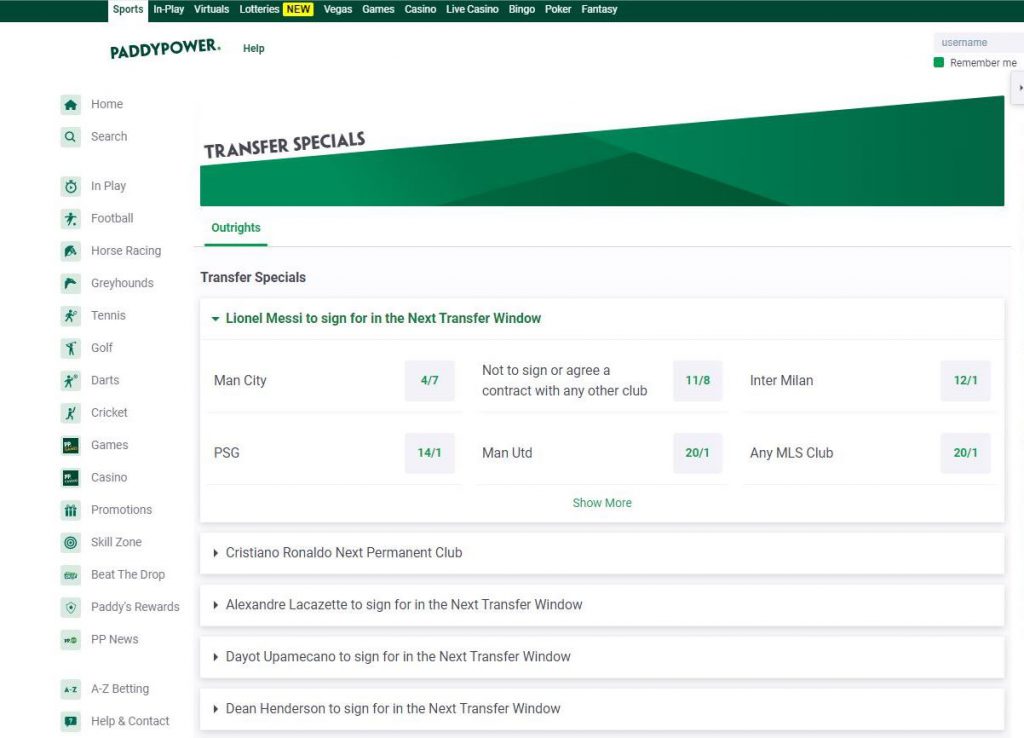Expand the collapsed panel arrow at right edge
The image size is (1024, 738).
1018,88
